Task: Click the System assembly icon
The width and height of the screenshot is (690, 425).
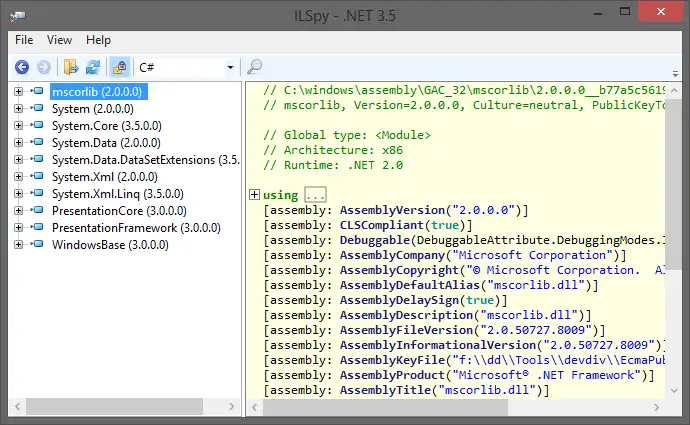Action: click(37, 108)
